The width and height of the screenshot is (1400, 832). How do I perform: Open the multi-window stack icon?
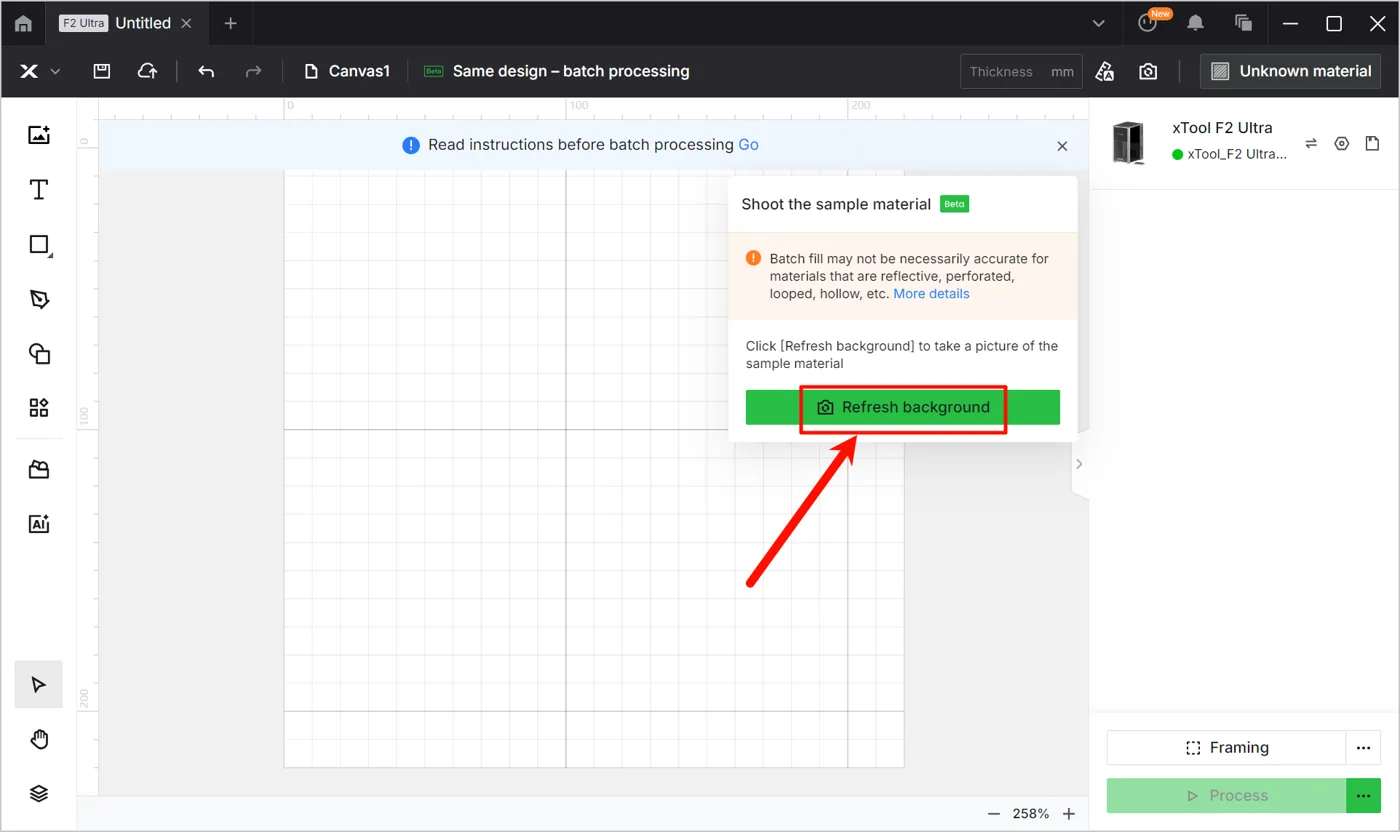(x=1243, y=23)
